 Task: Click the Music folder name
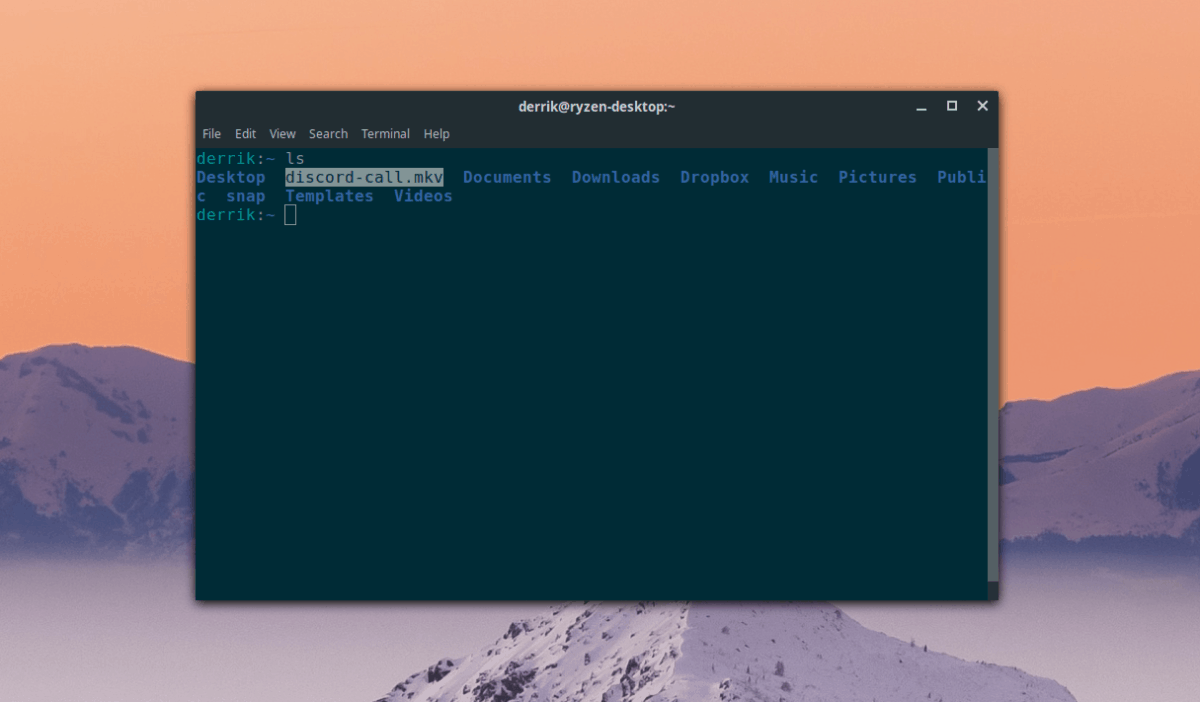pyautogui.click(x=793, y=177)
